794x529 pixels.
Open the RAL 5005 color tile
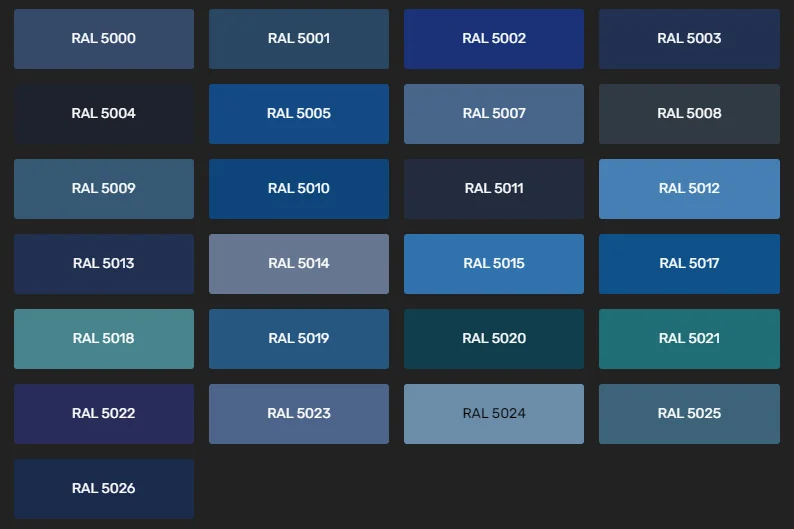point(299,114)
